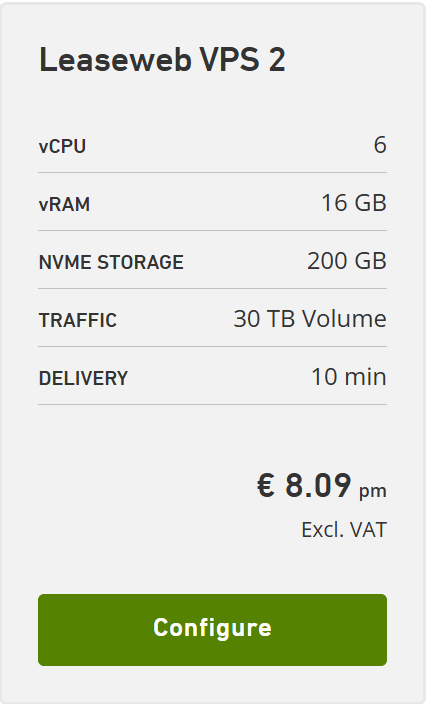Click the NVME STORAGE label

point(111,262)
